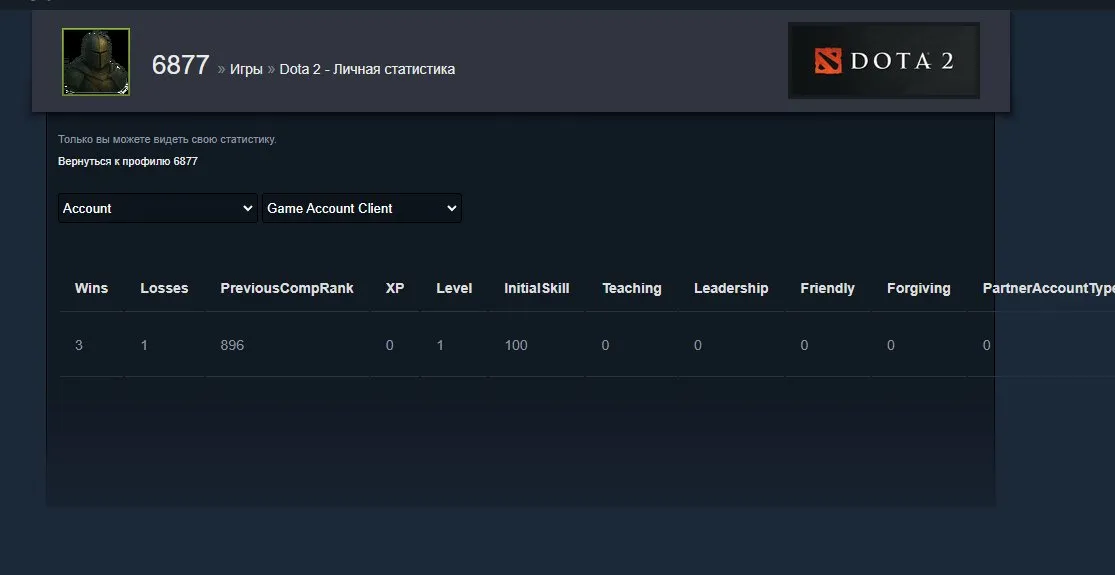Click the Losses column header
Viewport: 1115px width, 575px height.
coord(164,289)
